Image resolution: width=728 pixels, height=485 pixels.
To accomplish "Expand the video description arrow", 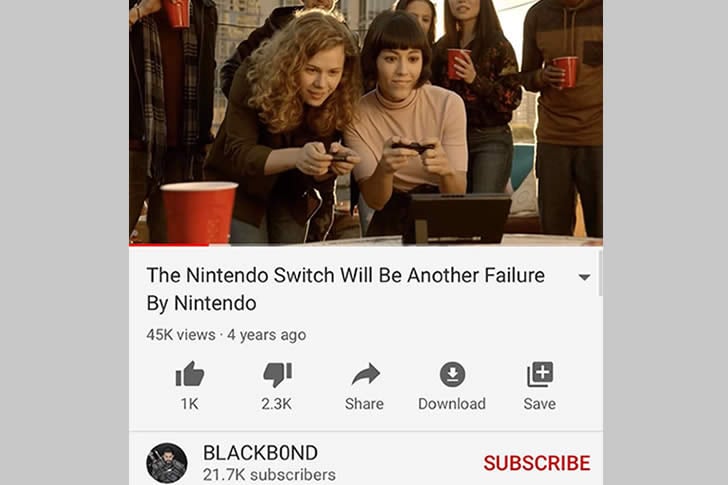I will (x=584, y=277).
